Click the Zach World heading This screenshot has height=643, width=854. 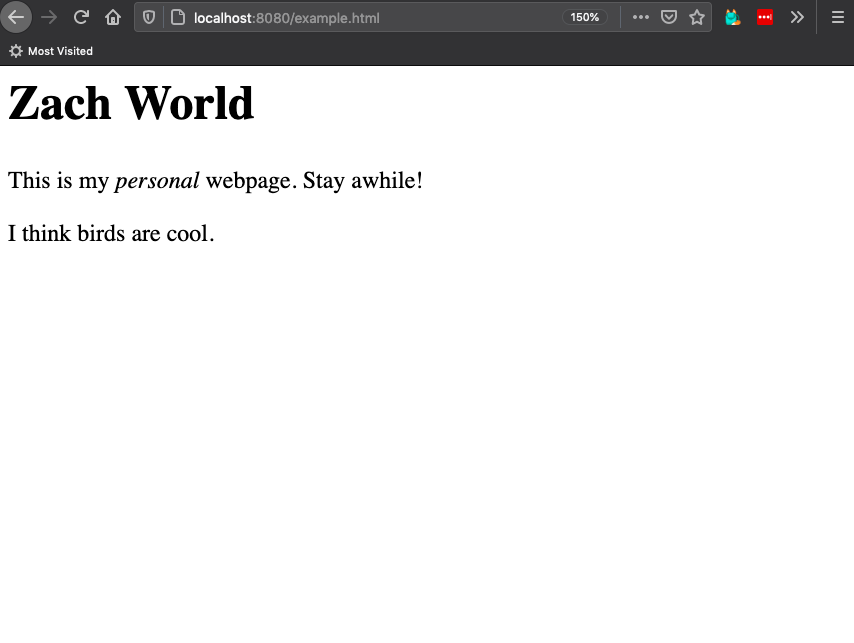(x=131, y=103)
